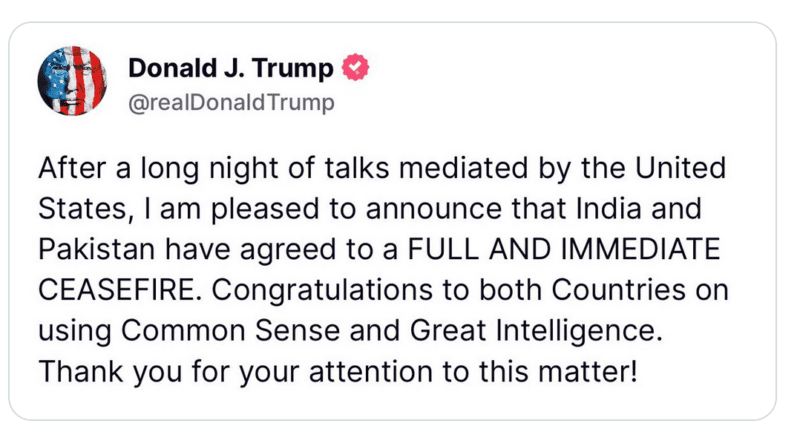Click the word States starting second line
800x435 pixels.
pos(82,209)
